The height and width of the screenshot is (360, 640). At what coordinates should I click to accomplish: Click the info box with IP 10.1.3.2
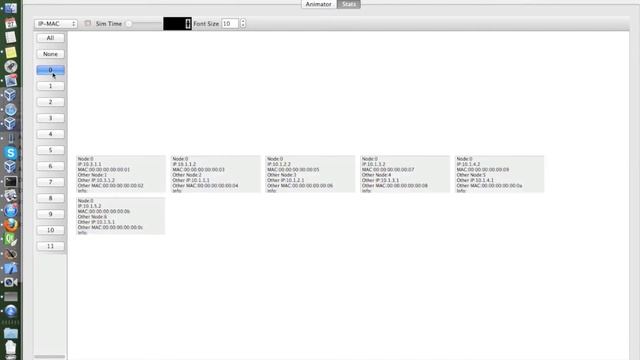tap(404, 174)
